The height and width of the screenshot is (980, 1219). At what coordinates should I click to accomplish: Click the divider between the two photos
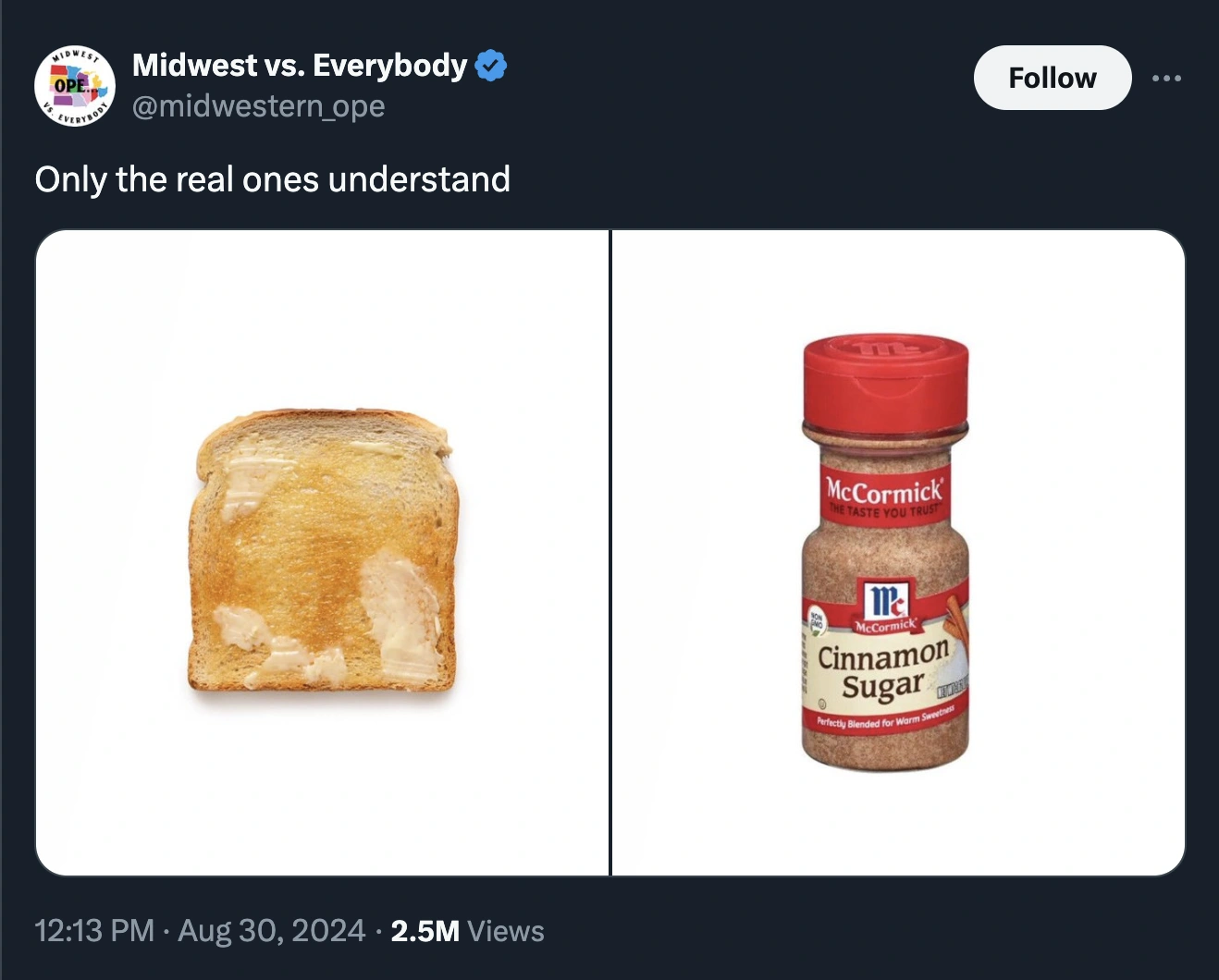click(610, 552)
